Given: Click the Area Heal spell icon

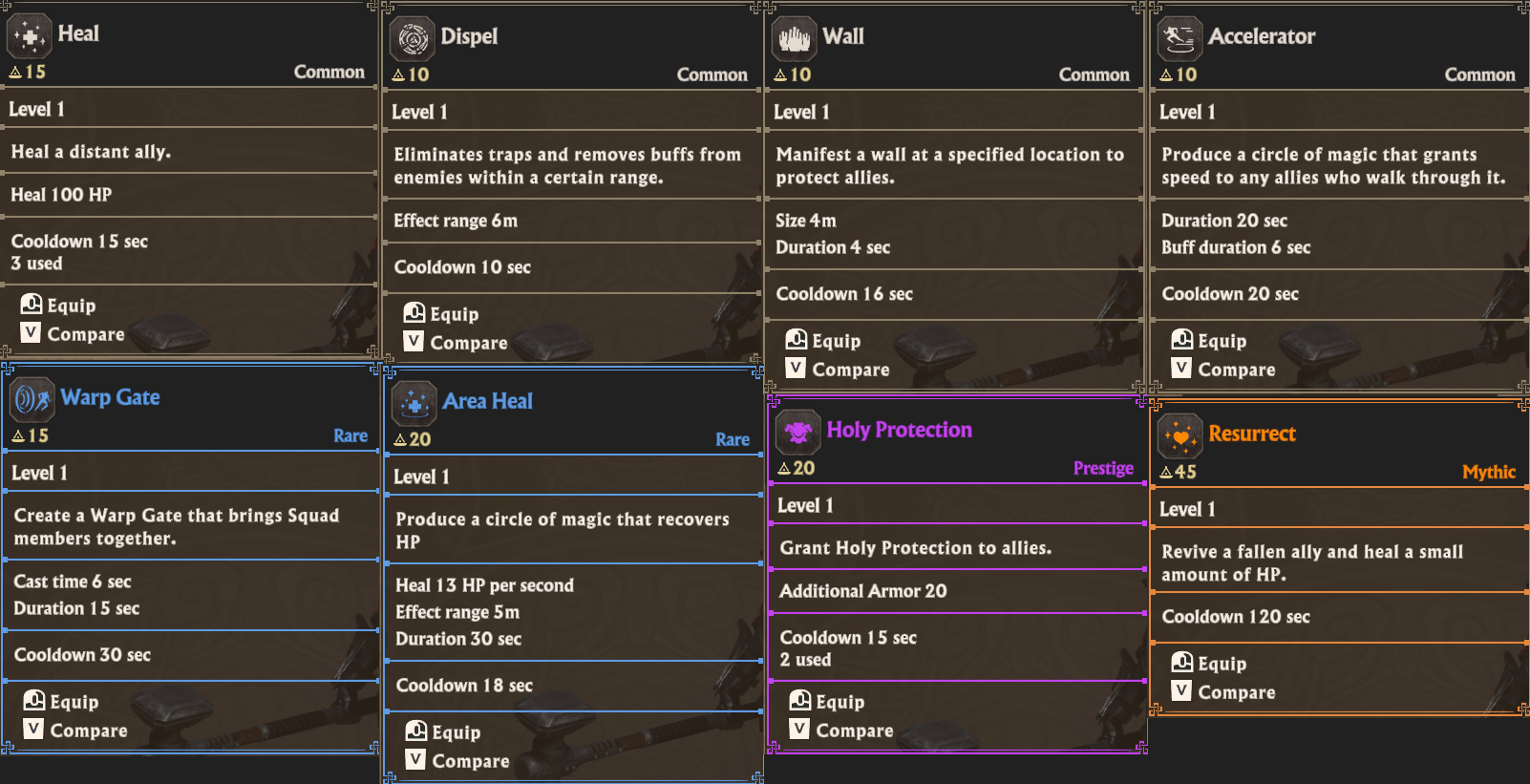Looking at the screenshot, I should (414, 404).
